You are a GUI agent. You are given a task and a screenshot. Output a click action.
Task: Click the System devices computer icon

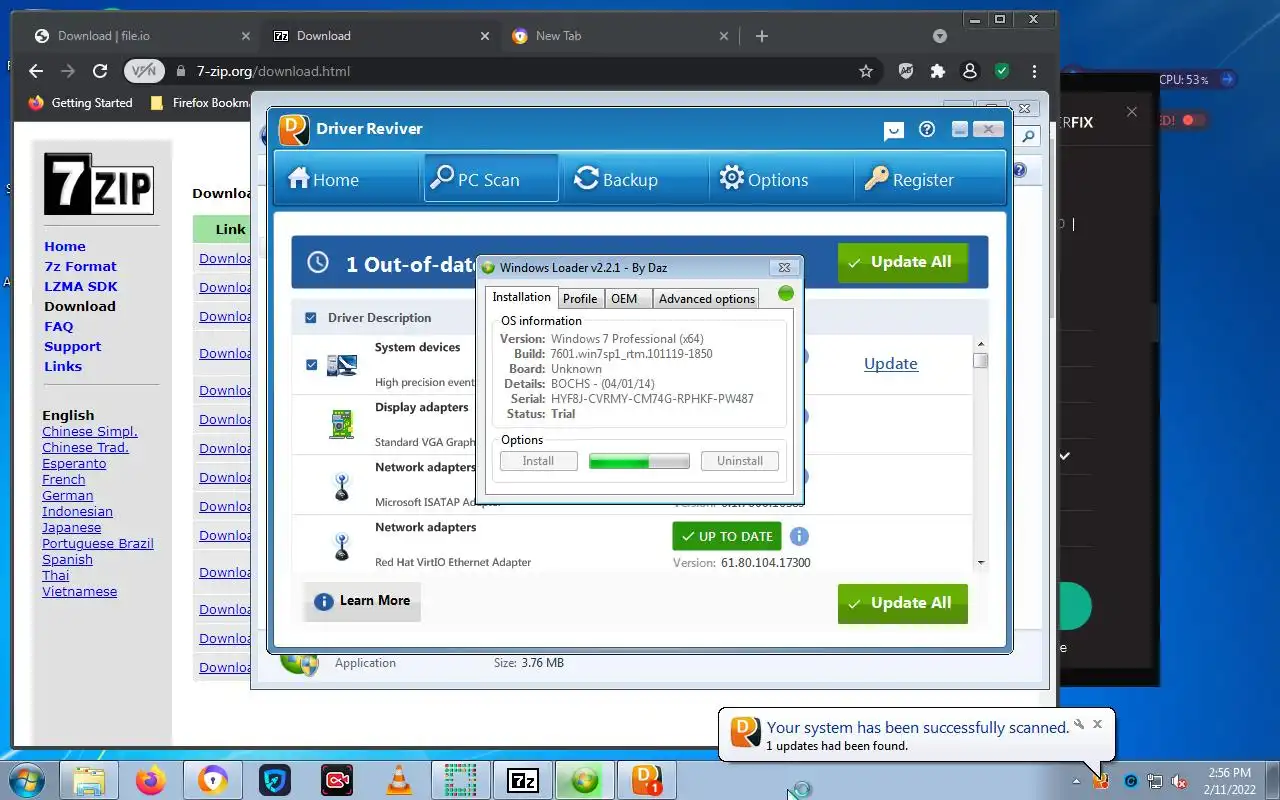(342, 364)
